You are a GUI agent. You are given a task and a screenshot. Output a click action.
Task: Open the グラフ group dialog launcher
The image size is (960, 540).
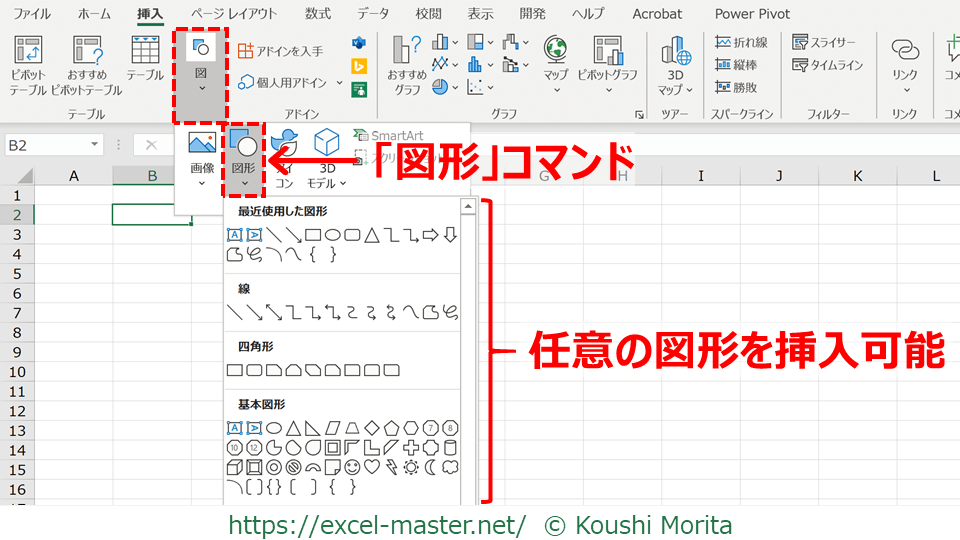click(x=639, y=115)
